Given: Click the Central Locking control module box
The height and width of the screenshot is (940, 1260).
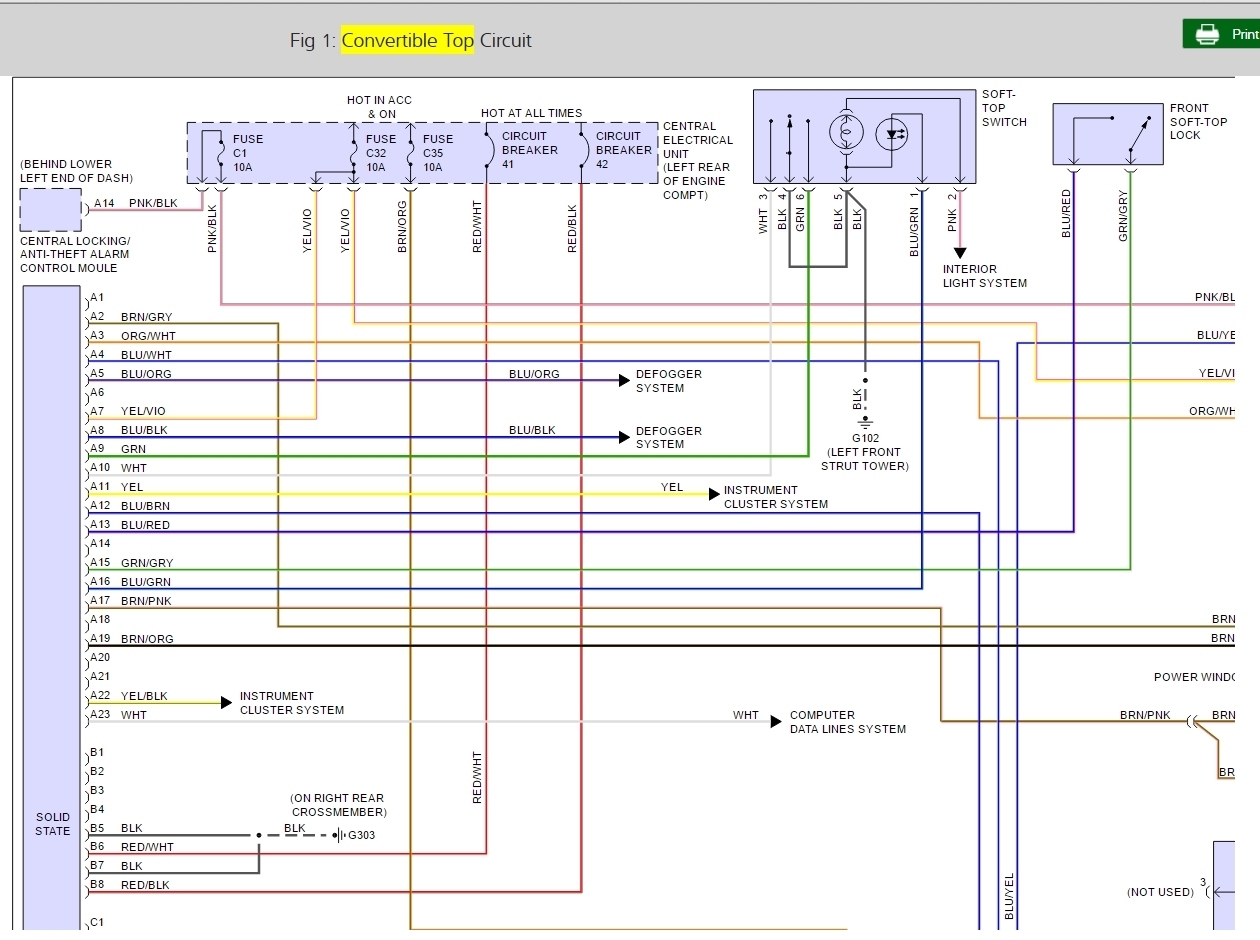Looking at the screenshot, I should coord(51,209).
